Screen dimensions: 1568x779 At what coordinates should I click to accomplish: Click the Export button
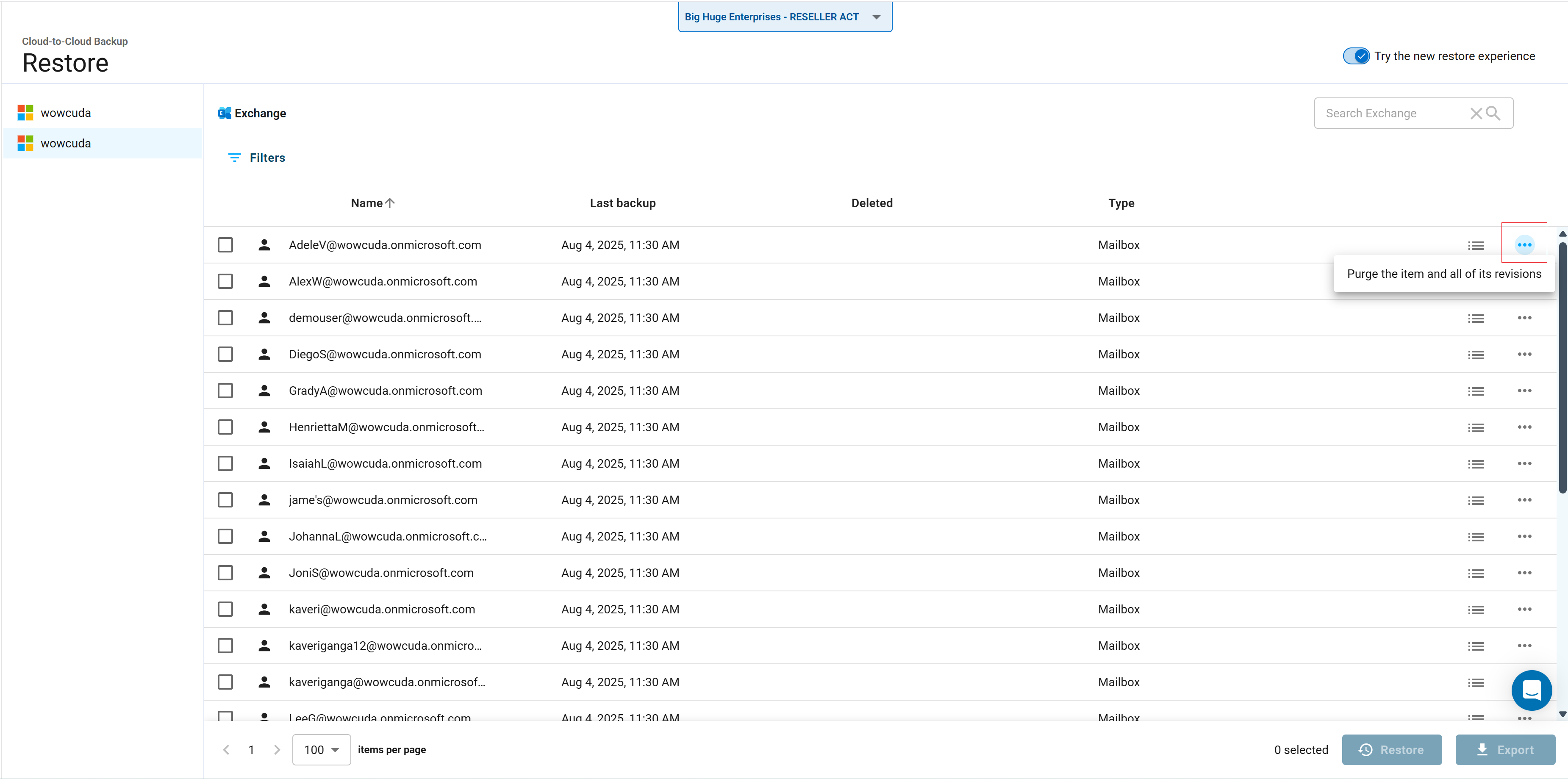(x=1504, y=749)
